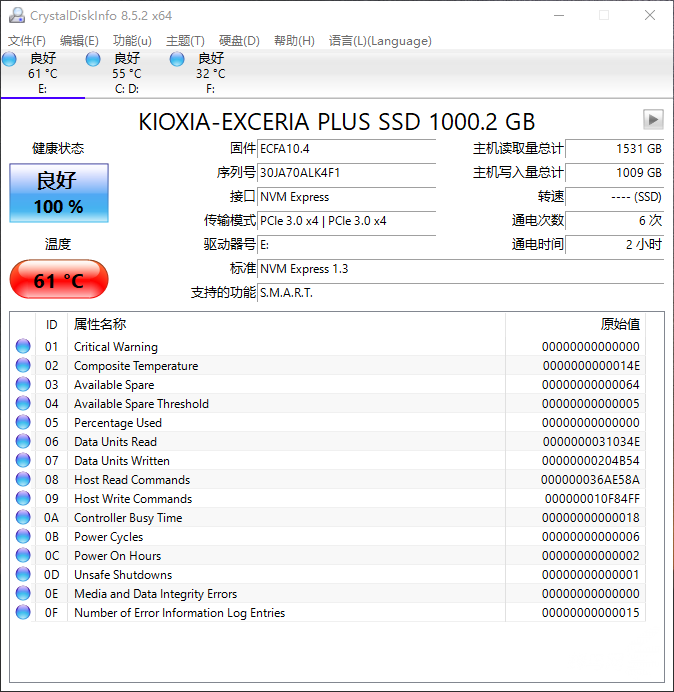Select the E: drive tab at 61 °C
Viewport: 674px width, 692px height.
click(42, 73)
